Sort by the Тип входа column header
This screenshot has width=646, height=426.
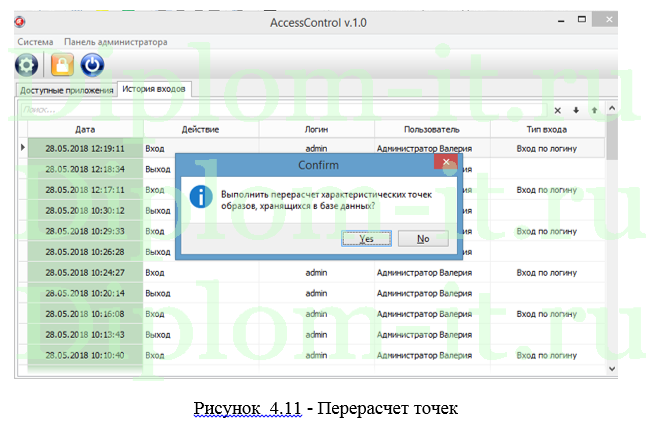pyautogui.click(x=547, y=129)
